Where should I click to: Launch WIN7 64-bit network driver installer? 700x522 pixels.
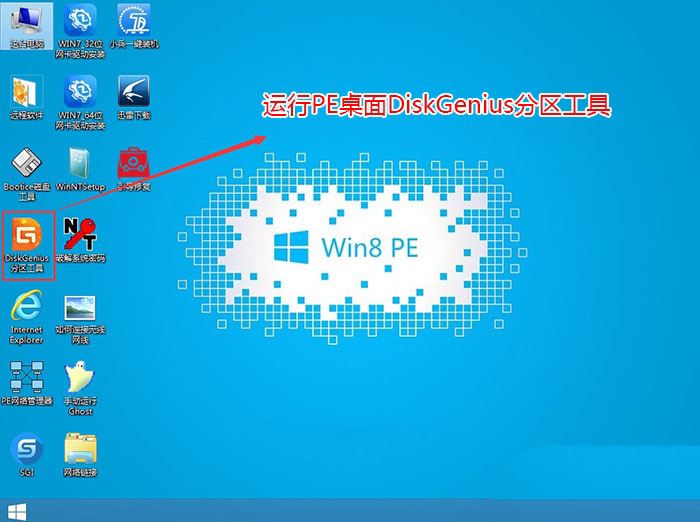point(79,93)
